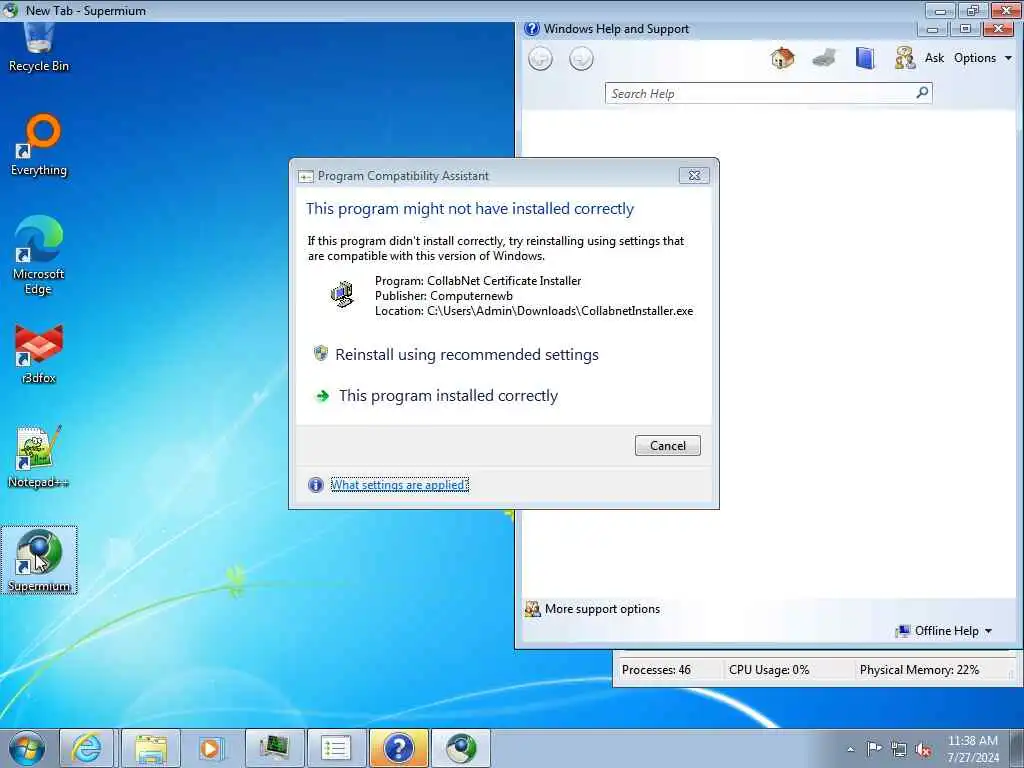Click the CollabNet installer program icon
This screenshot has height=768, width=1024.
click(342, 295)
